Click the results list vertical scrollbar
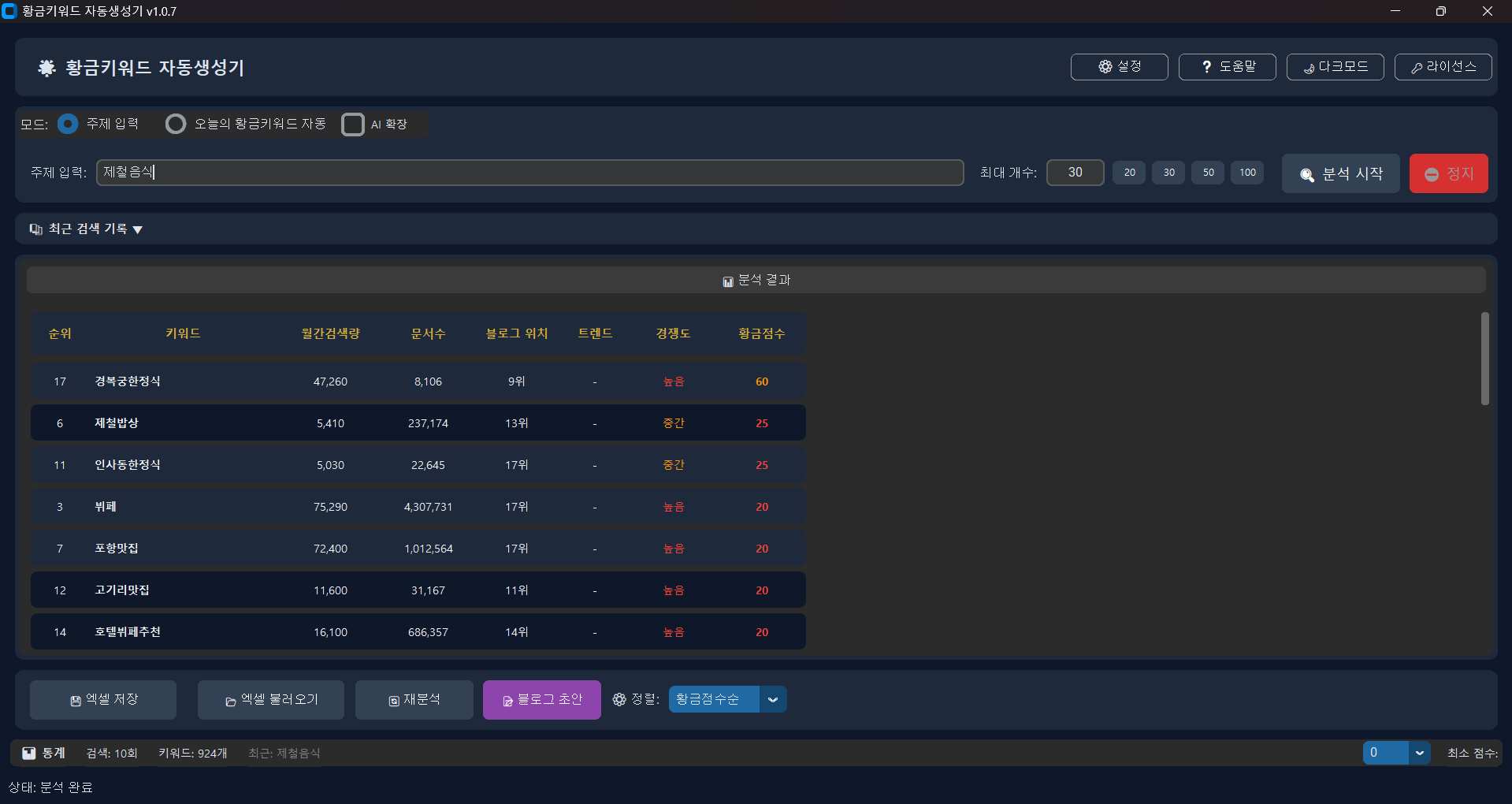The height and width of the screenshot is (804, 1512). coord(1484,359)
